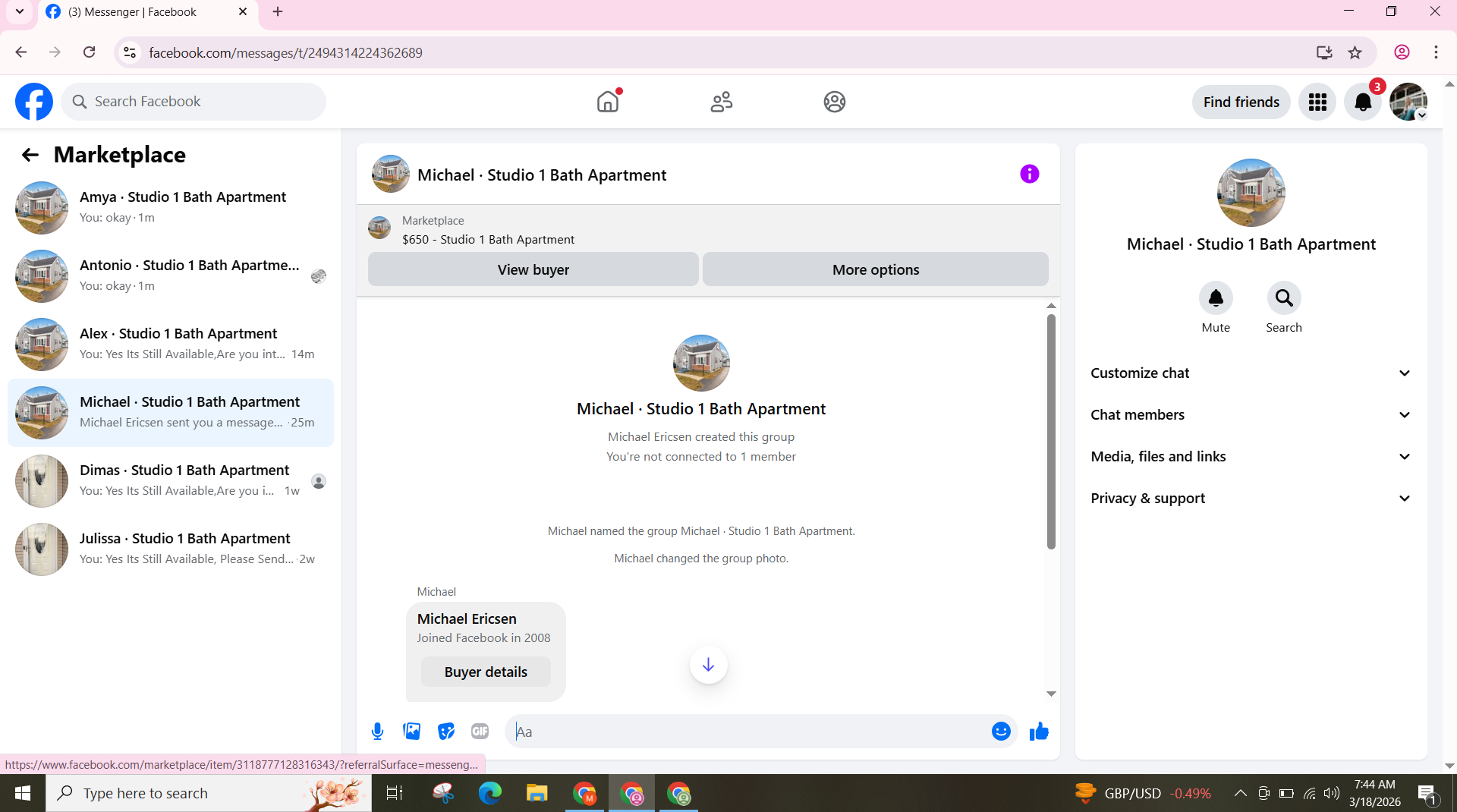This screenshot has width=1457, height=812.
Task: Send a thumbs-up like
Action: [1039, 731]
